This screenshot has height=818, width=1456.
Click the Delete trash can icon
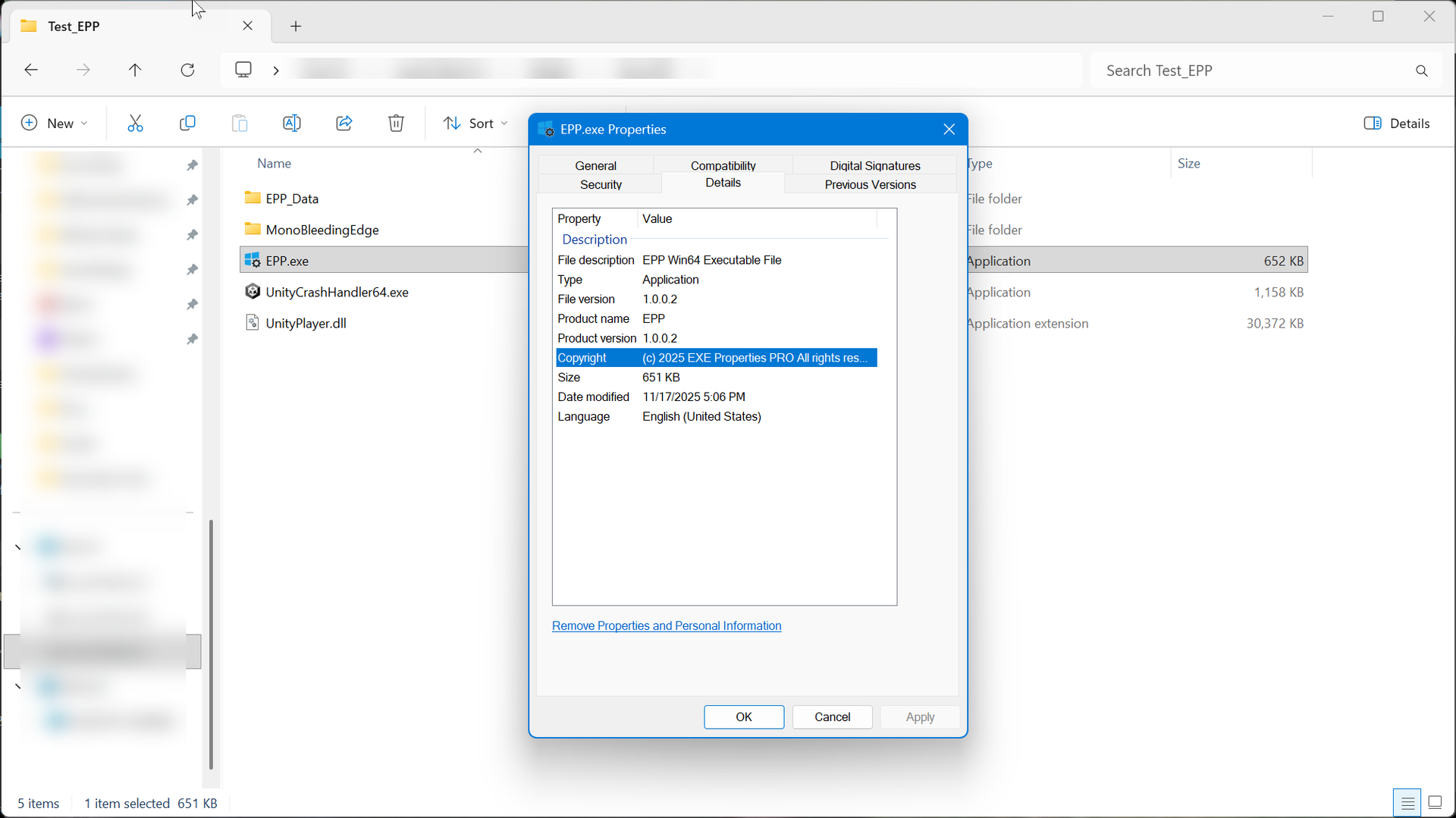[396, 124]
